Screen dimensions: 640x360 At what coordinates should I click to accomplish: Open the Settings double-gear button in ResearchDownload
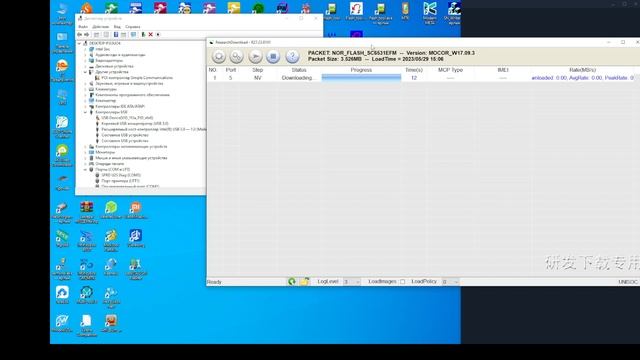(237, 56)
